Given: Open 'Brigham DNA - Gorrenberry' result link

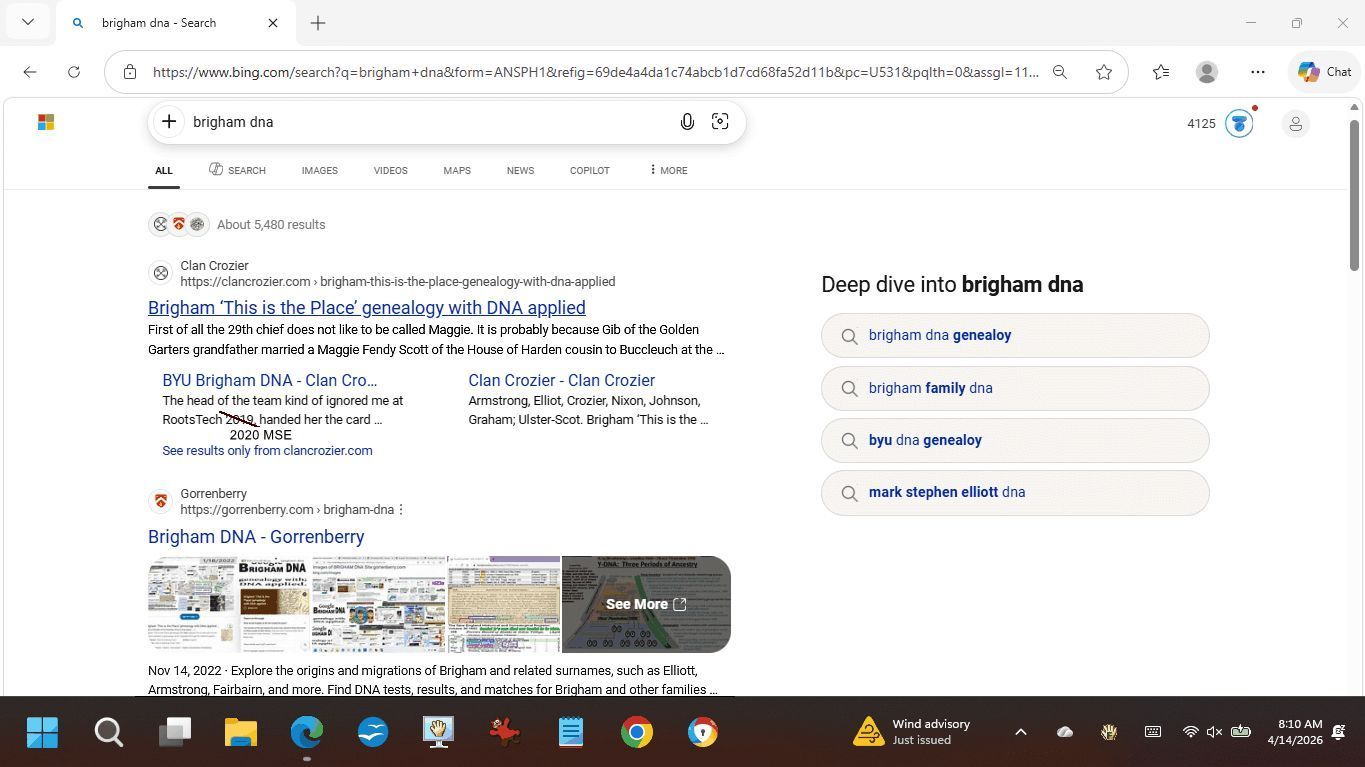Looking at the screenshot, I should click(256, 537).
